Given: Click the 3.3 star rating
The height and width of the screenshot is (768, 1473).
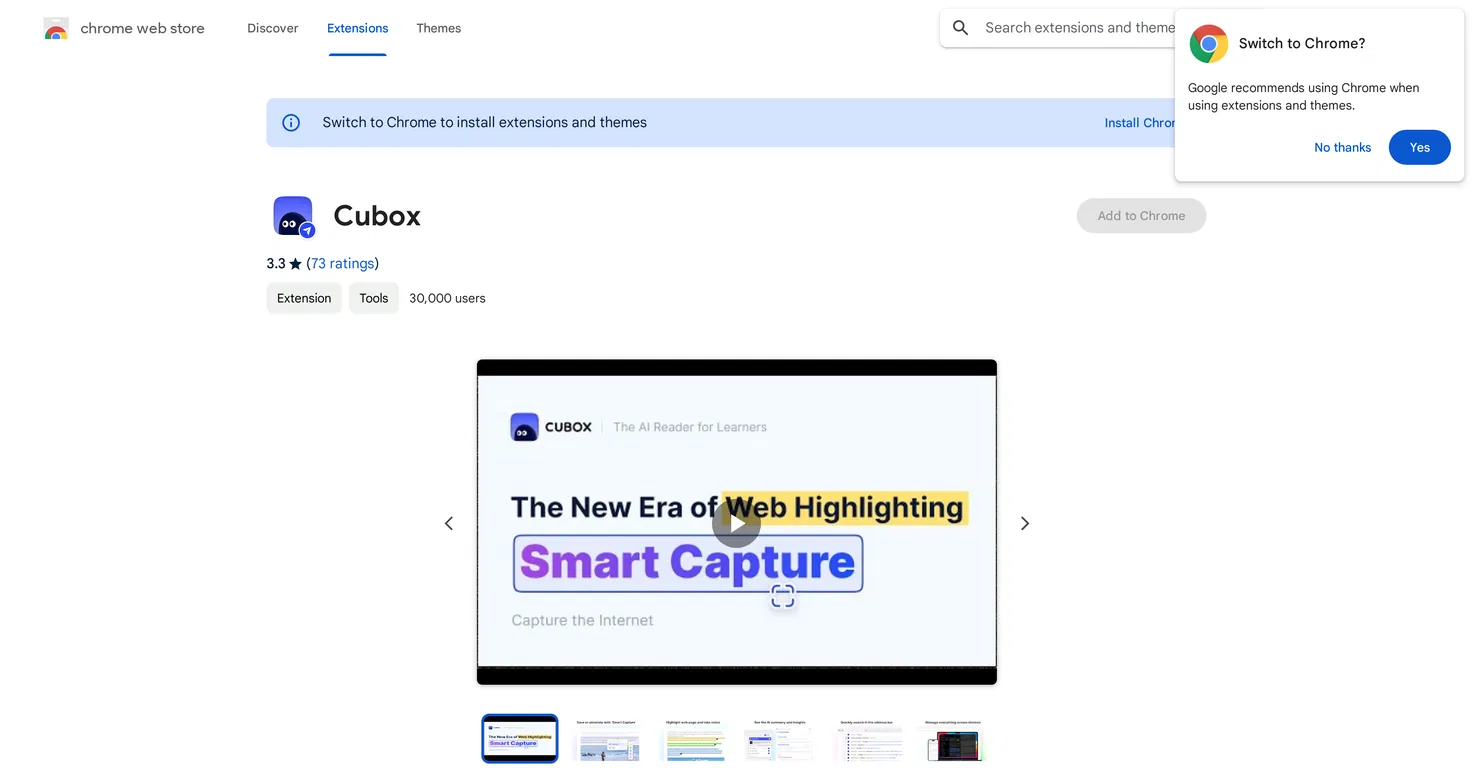Looking at the screenshot, I should click(284, 264).
